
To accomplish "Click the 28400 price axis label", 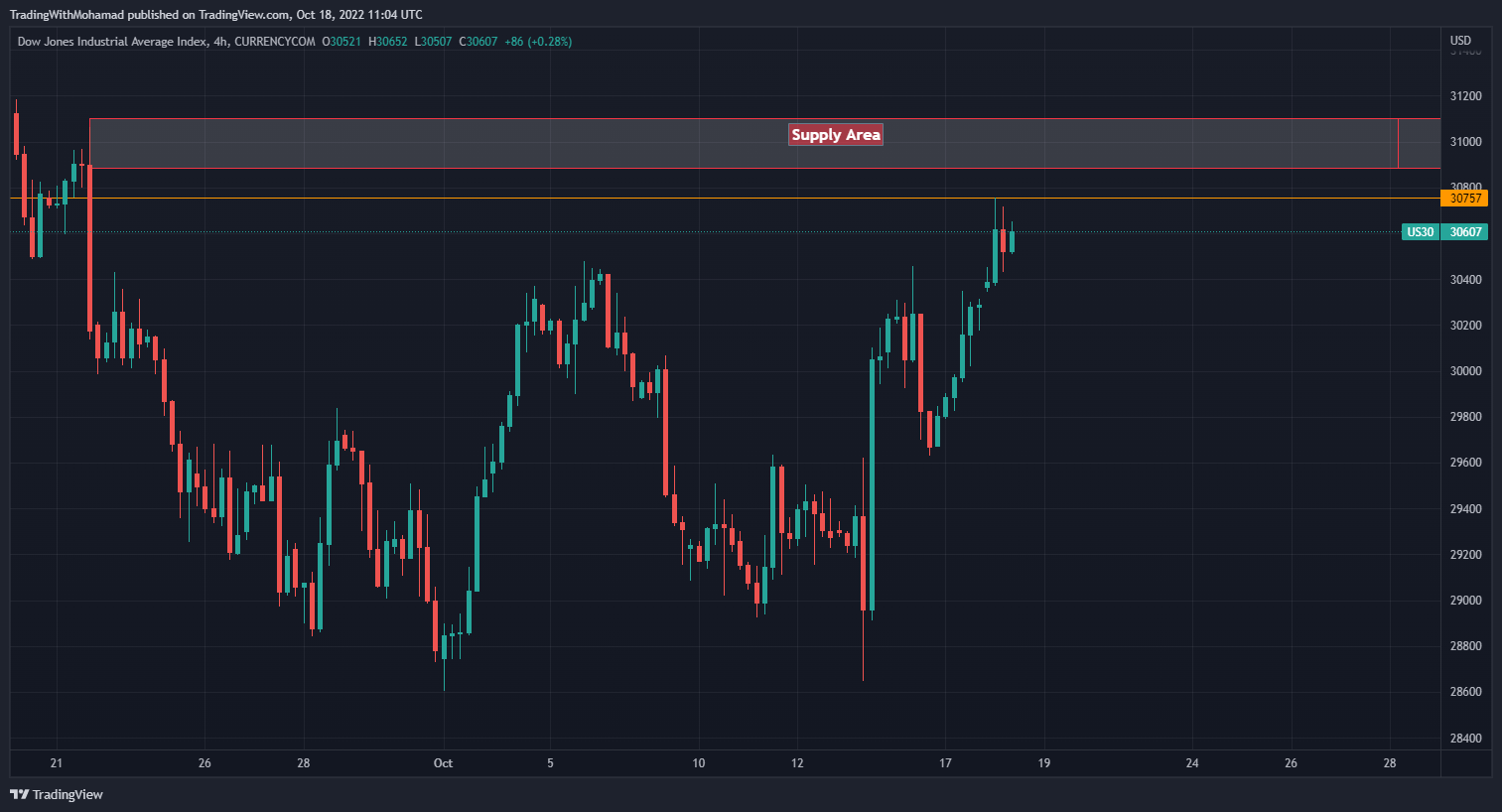I will (x=1465, y=739).
